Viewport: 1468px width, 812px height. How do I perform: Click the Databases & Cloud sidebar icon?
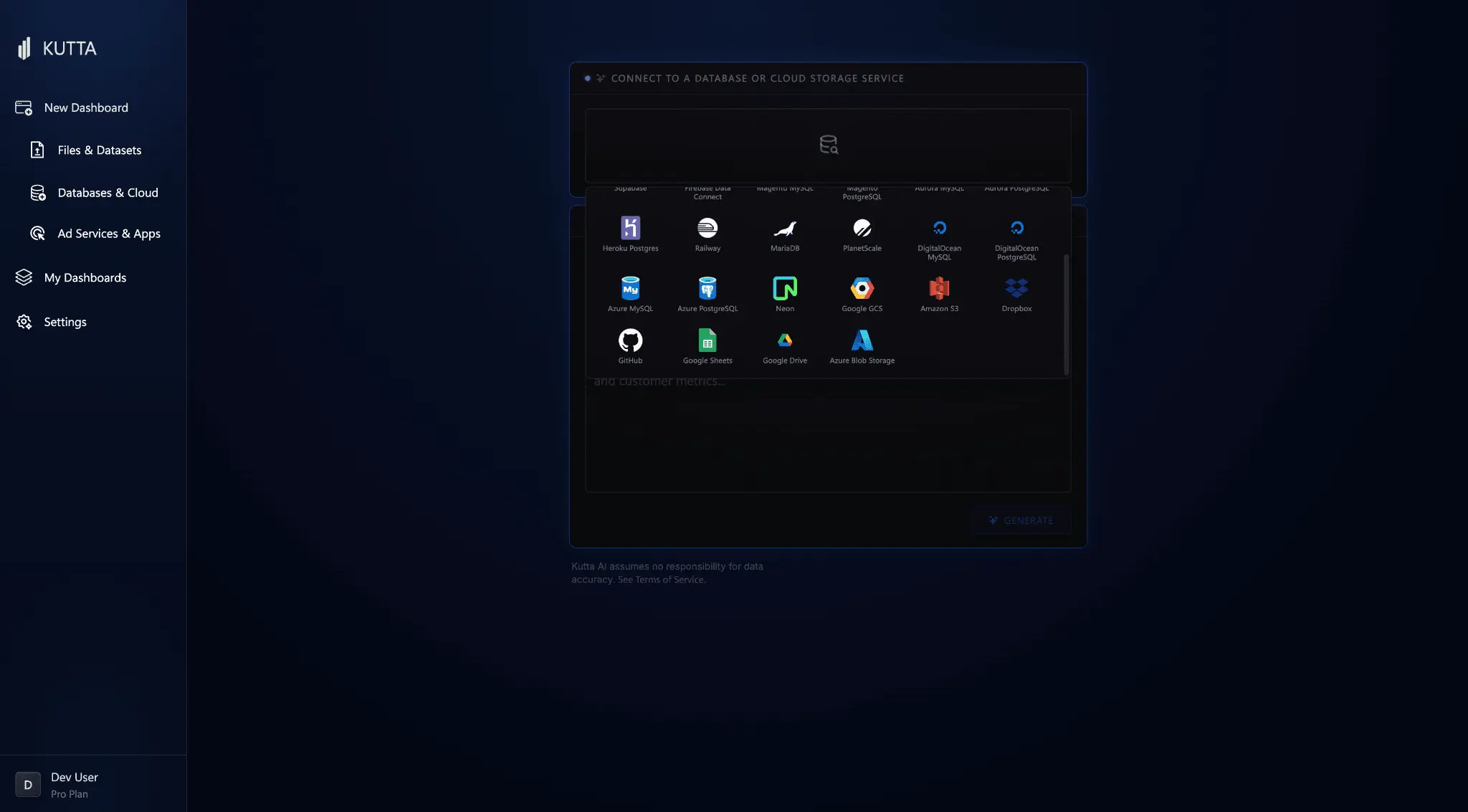[38, 193]
